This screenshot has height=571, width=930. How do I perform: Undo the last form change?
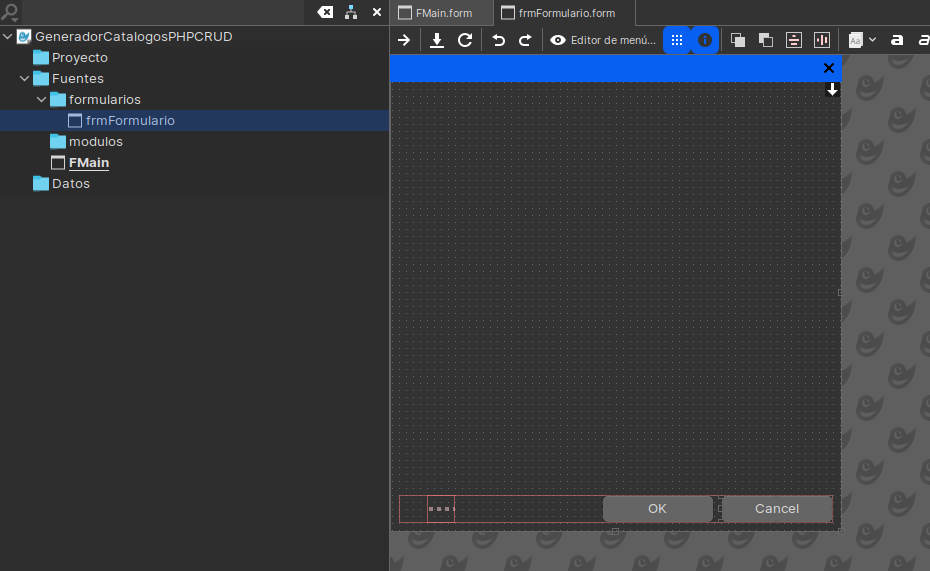498,40
